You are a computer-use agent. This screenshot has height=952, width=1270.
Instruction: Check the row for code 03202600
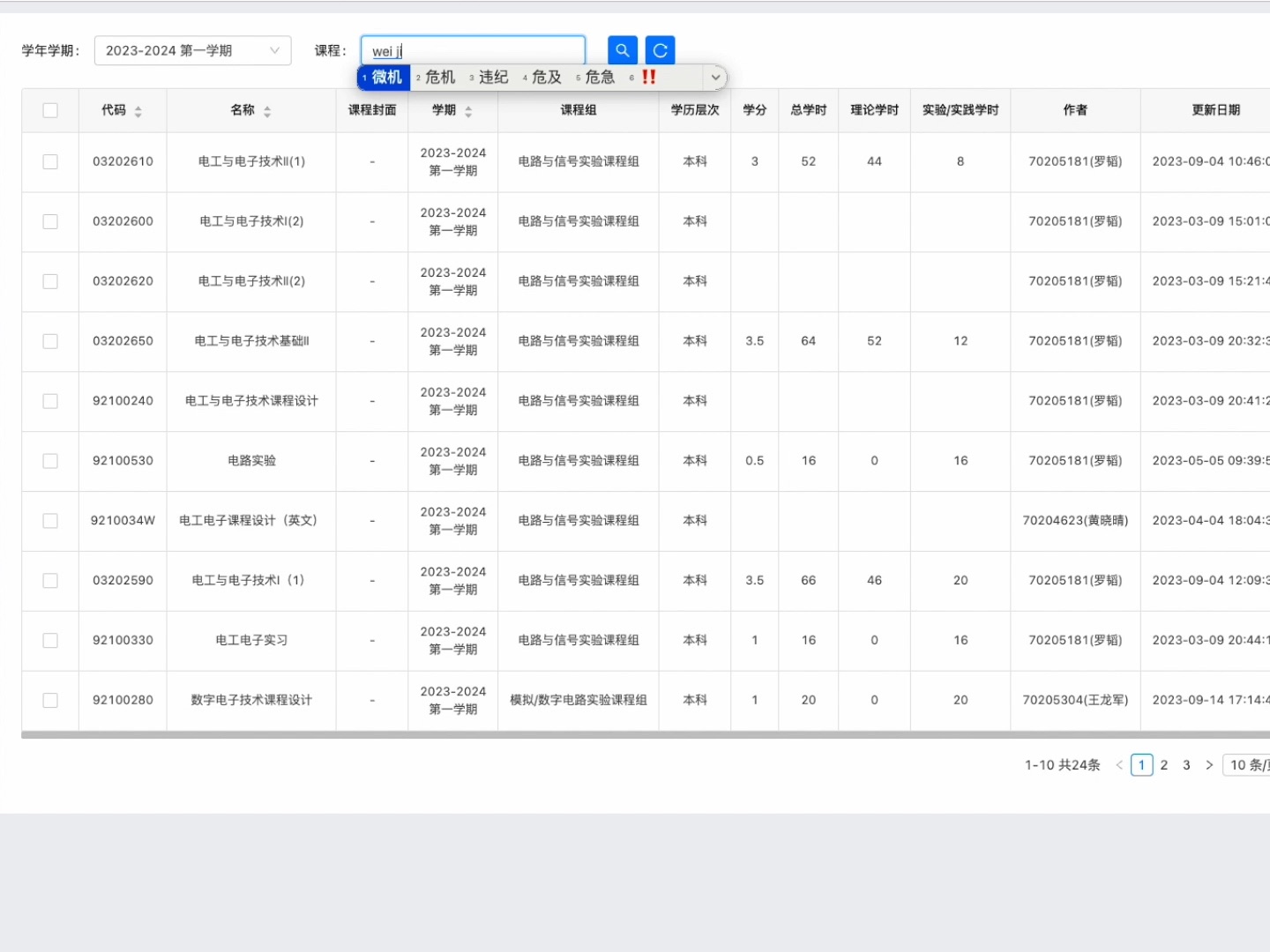[x=50, y=221]
